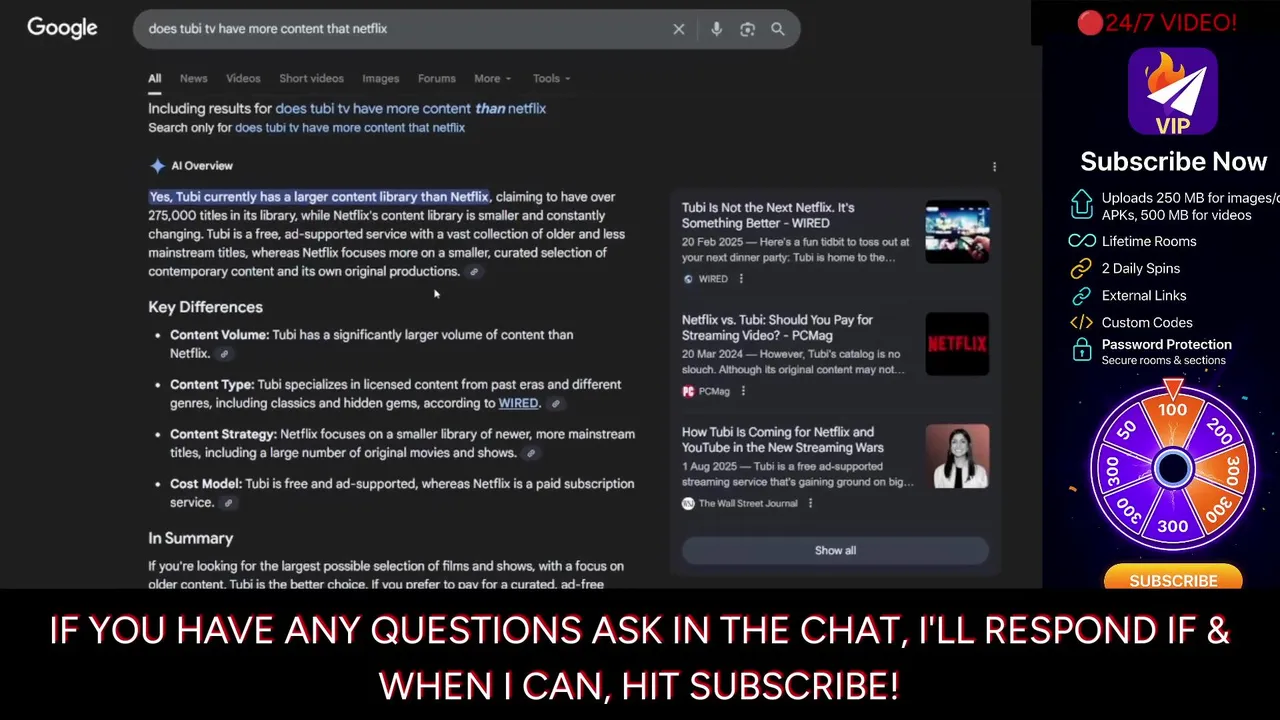Click the 'Cost Model:' bold label
This screenshot has width=1280, height=720.
[x=206, y=484]
